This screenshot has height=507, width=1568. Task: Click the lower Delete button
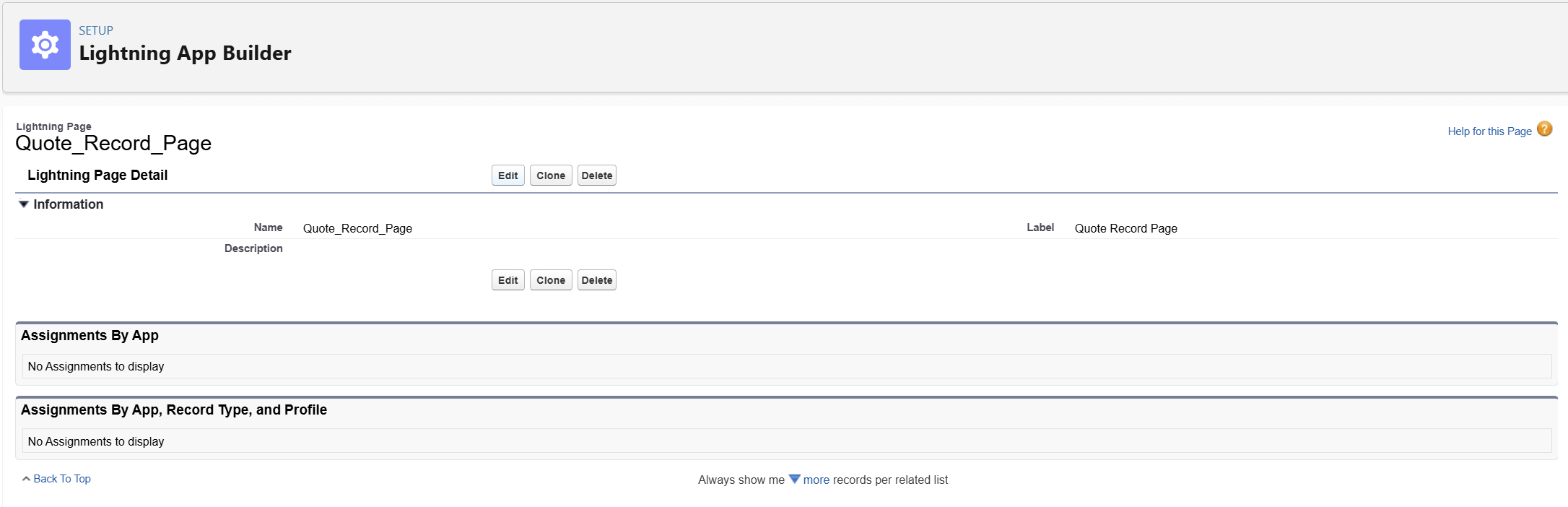[x=597, y=280]
